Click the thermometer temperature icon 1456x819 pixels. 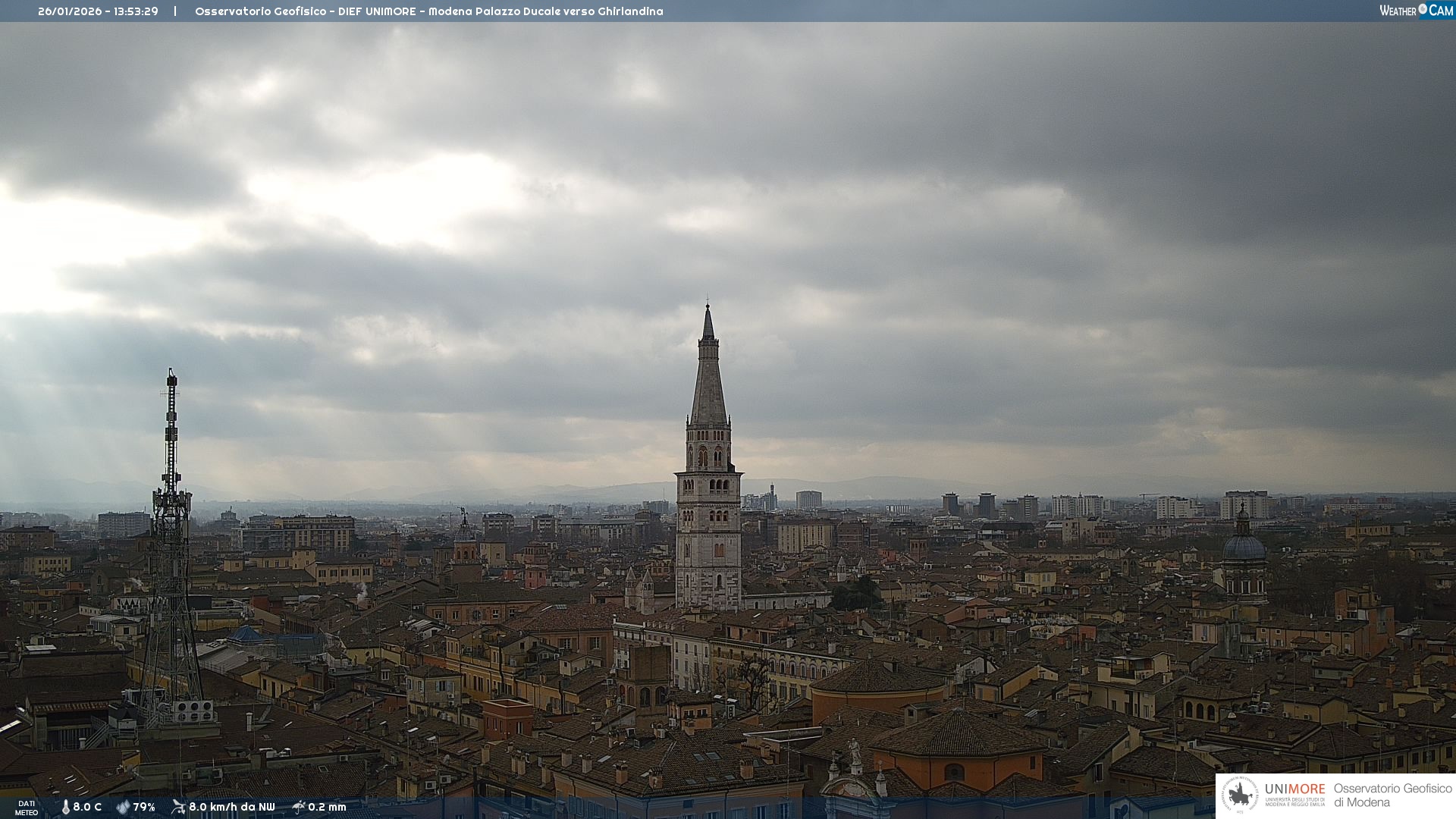pos(65,807)
